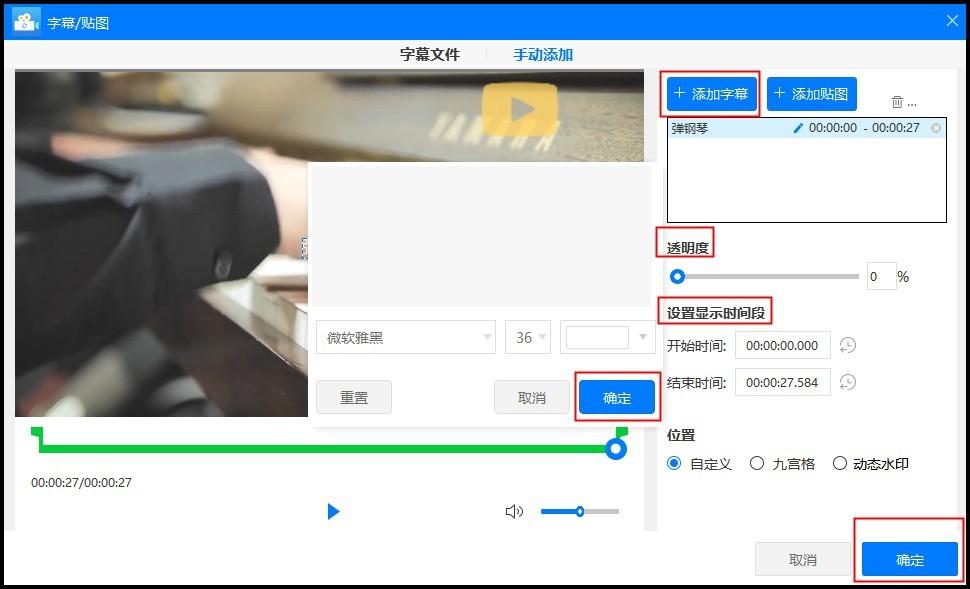Click the 开始时间 input field
970x589 pixels.
point(783,345)
